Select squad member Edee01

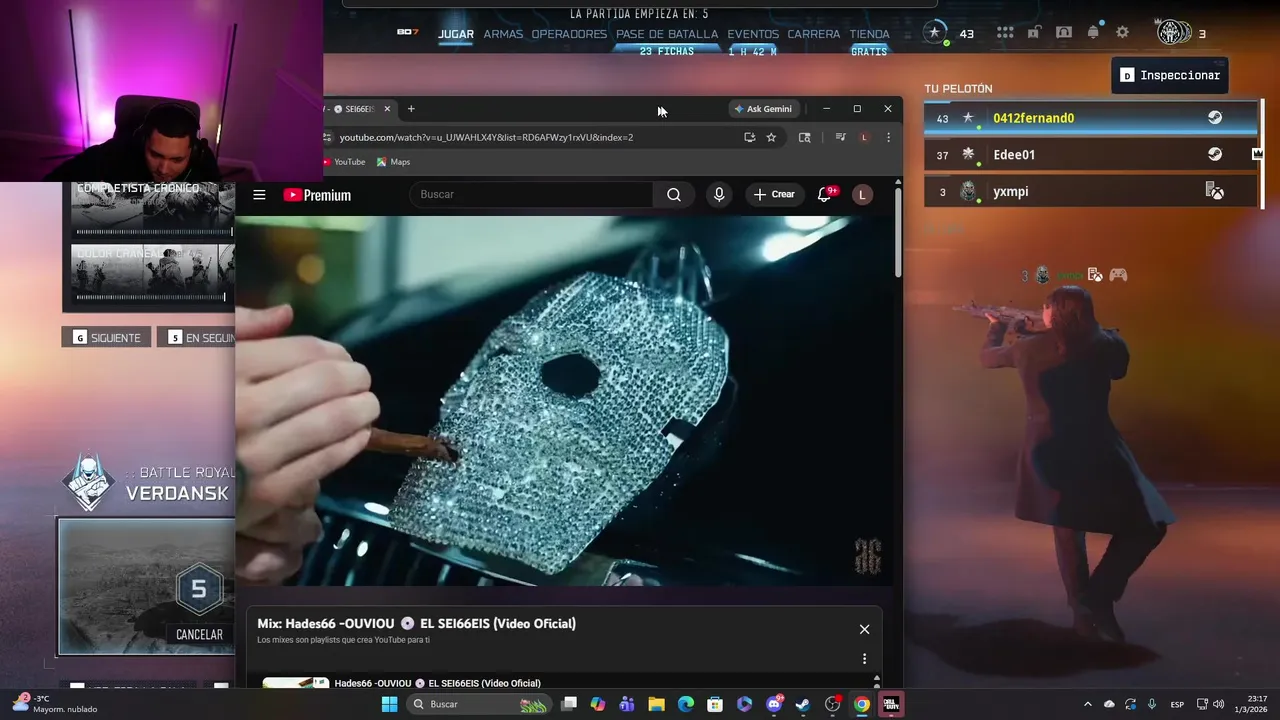coord(1090,155)
